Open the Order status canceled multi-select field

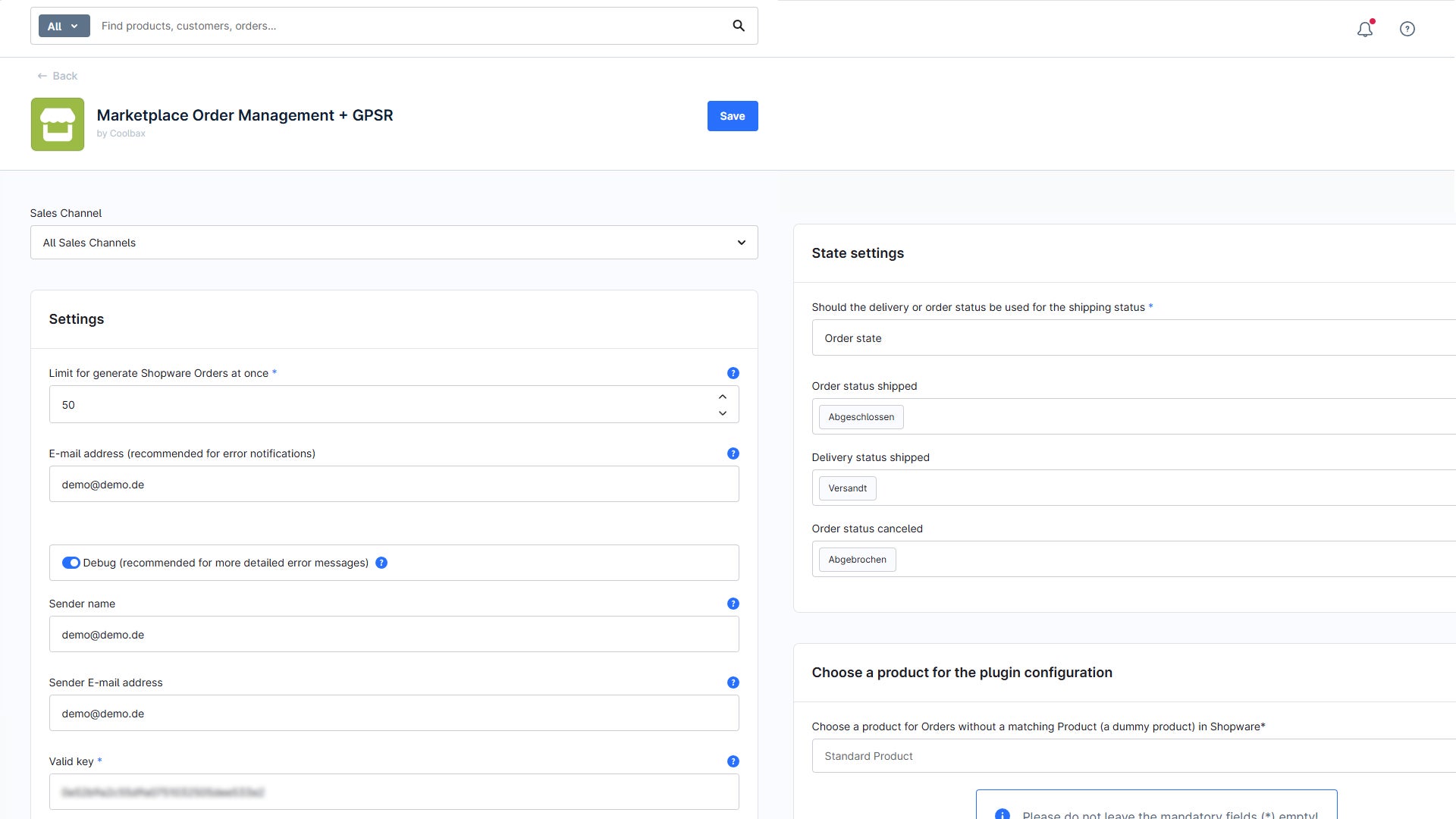click(1134, 560)
